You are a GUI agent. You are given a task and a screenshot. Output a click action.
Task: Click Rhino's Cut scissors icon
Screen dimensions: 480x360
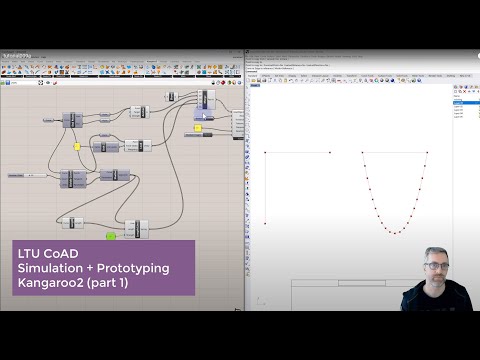tap(275, 80)
